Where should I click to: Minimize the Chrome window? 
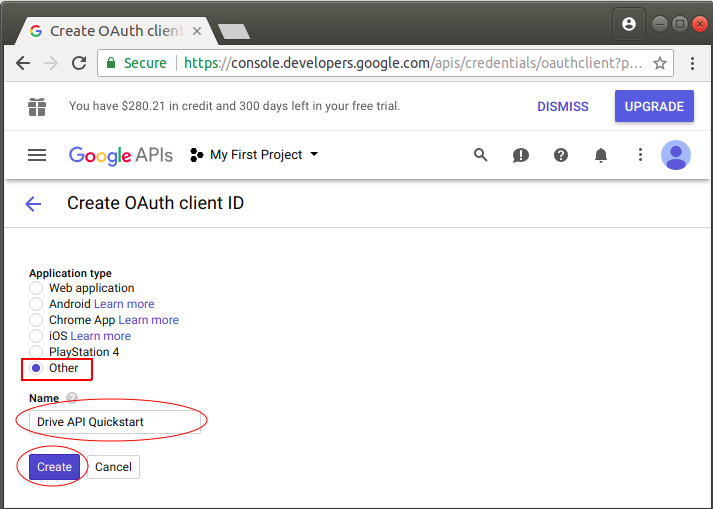[660, 24]
